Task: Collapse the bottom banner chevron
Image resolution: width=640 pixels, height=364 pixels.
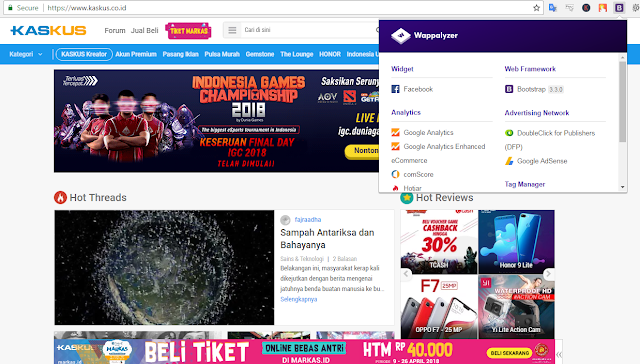Action: coord(559,354)
